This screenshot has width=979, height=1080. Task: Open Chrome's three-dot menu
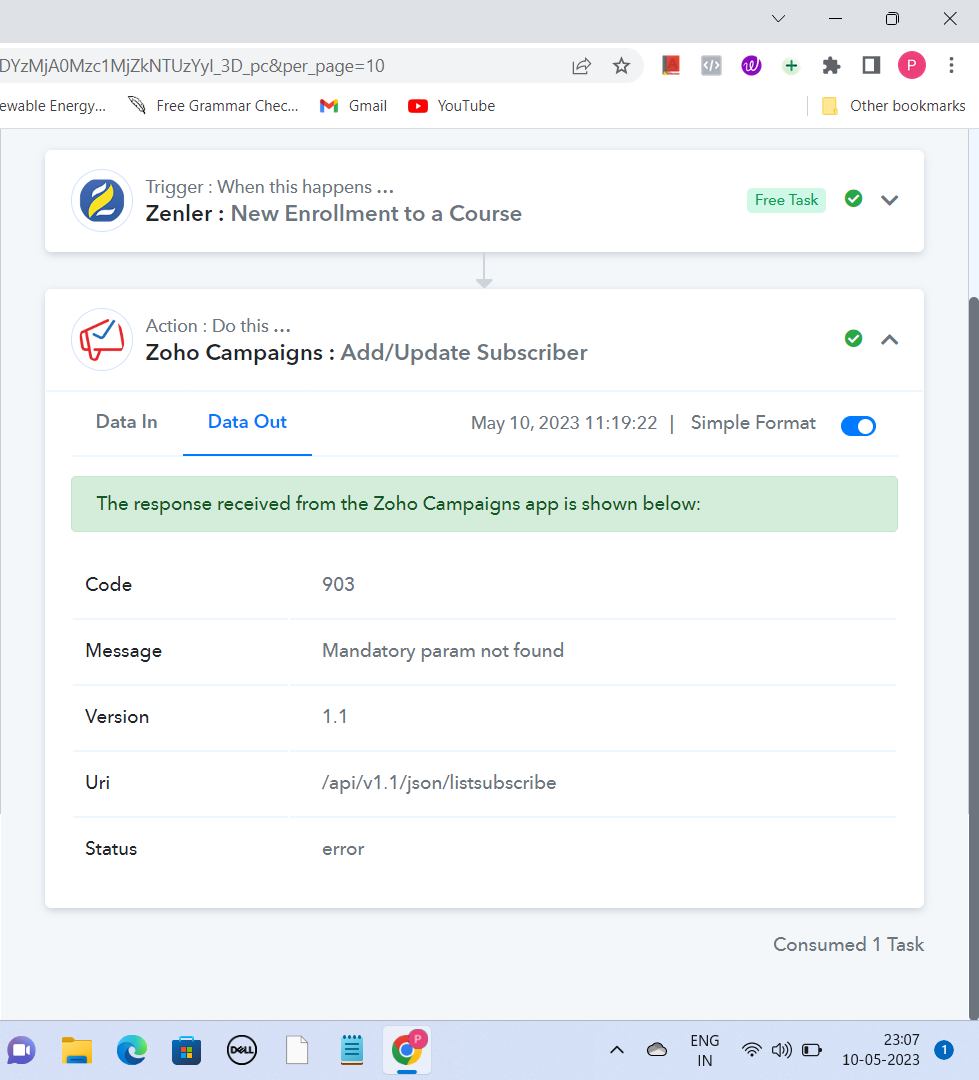pyautogui.click(x=951, y=65)
